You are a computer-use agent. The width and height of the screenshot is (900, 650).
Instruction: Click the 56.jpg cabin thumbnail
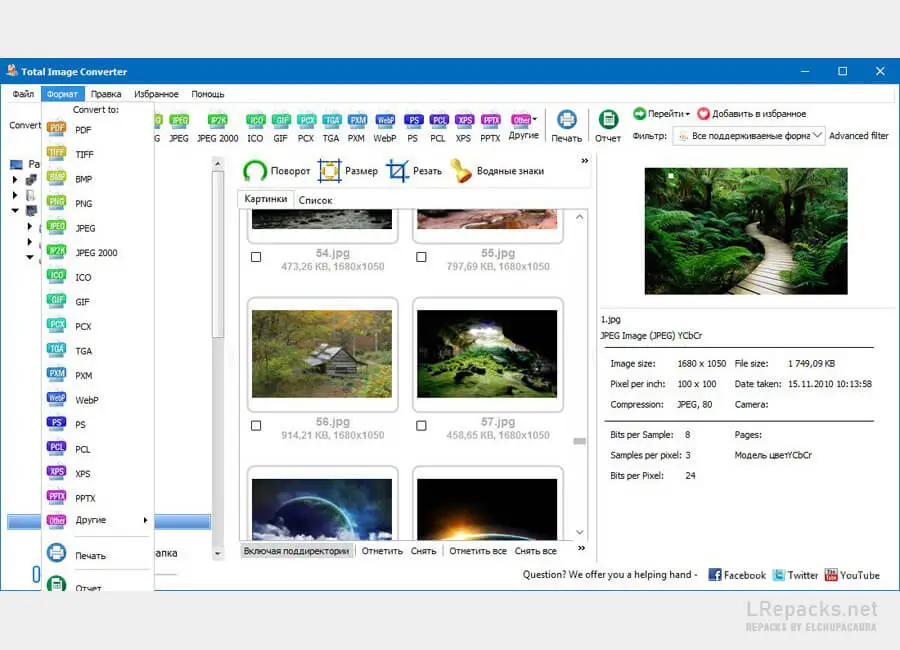[x=322, y=354]
